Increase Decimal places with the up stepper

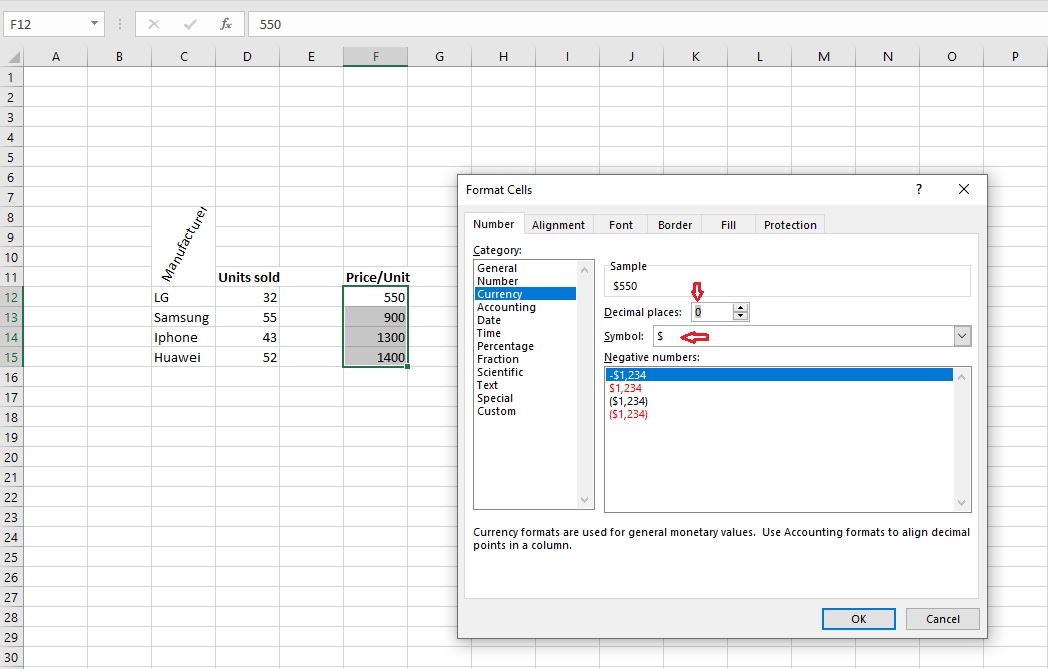point(741,307)
